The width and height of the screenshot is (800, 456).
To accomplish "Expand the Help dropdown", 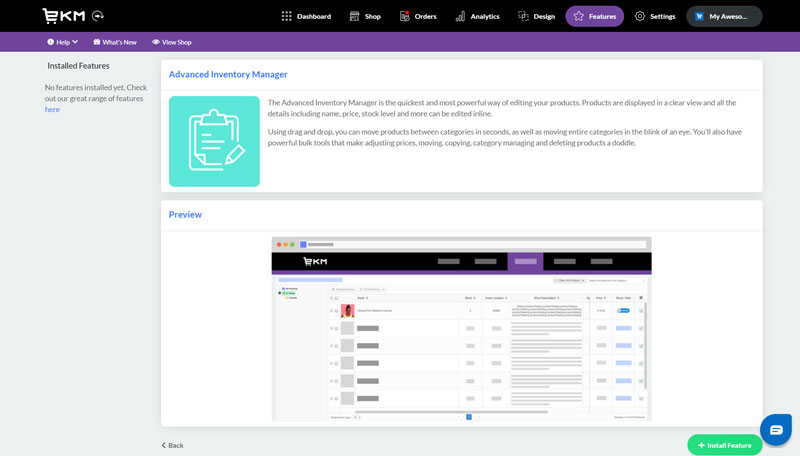I will (63, 42).
